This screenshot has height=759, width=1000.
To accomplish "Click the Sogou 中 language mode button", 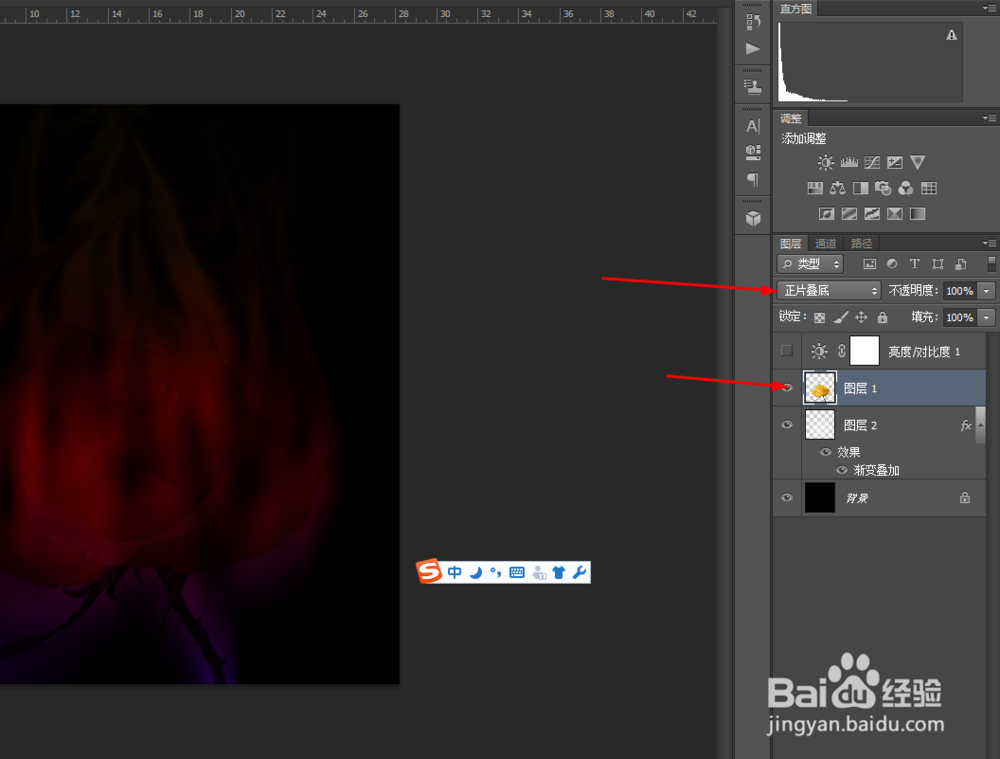I will coord(455,572).
